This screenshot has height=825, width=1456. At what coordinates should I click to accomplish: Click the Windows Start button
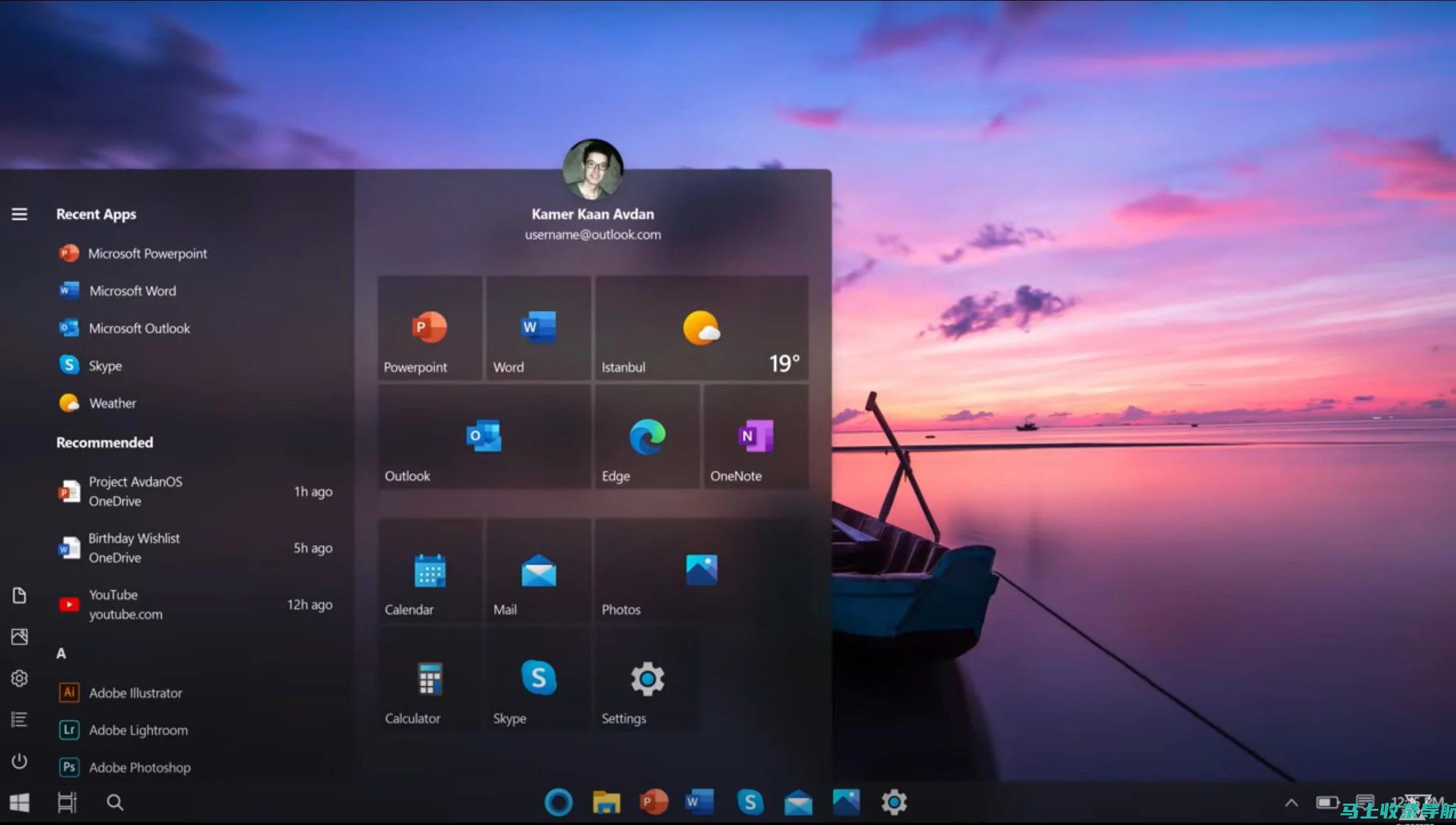[x=19, y=802]
